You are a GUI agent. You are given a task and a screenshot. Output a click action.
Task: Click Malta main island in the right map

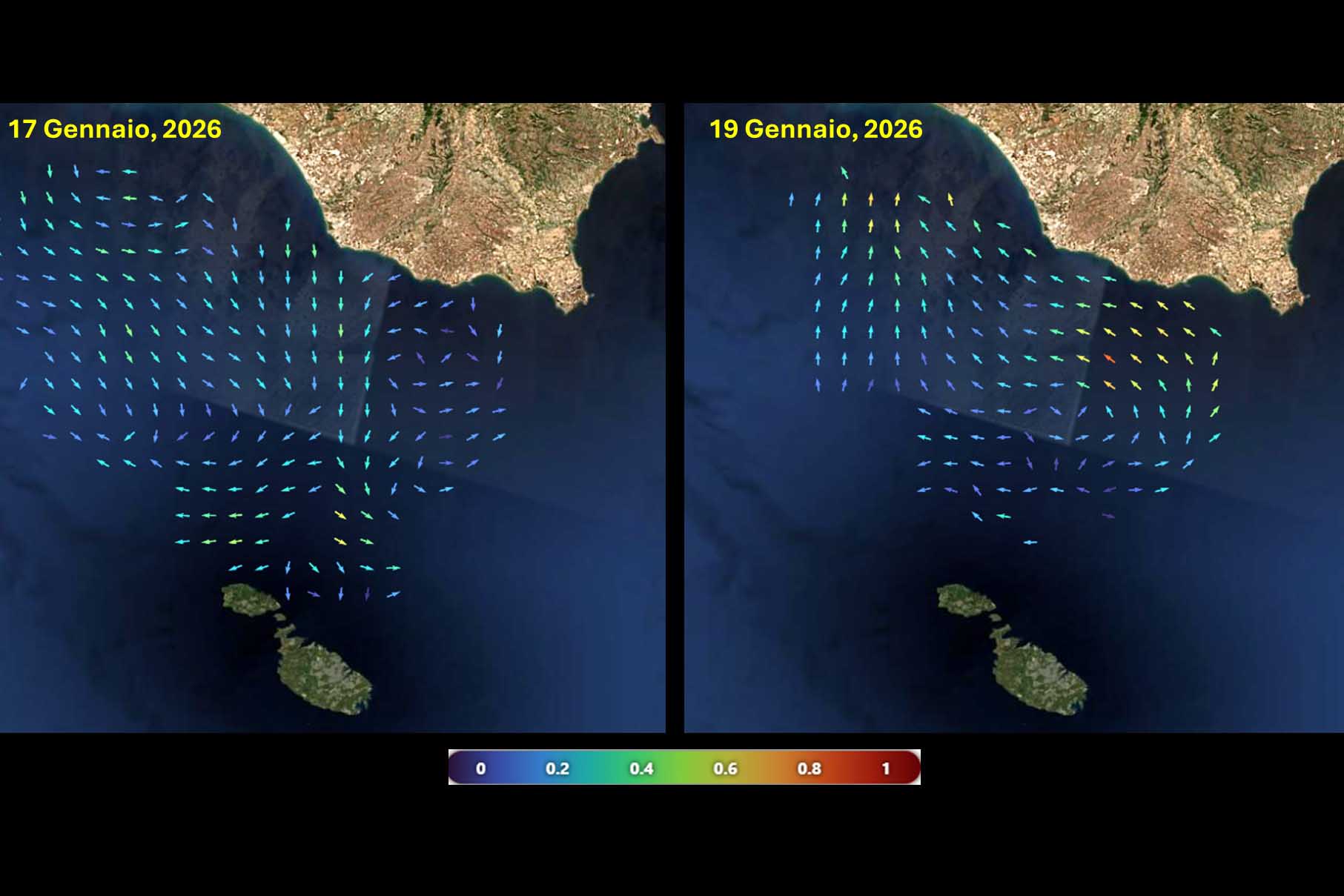click(x=1038, y=671)
